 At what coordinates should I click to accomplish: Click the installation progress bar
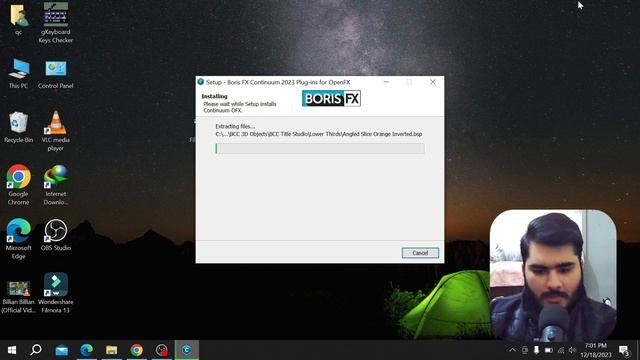coord(320,149)
